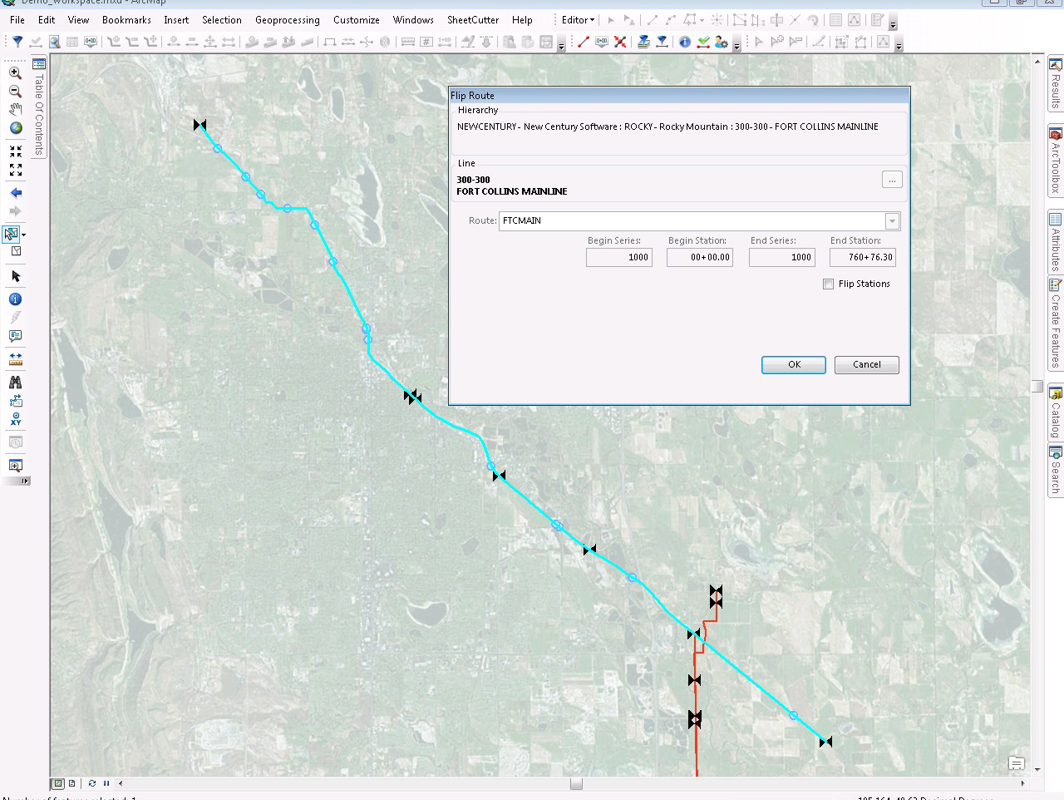The height and width of the screenshot is (800, 1064).
Task: Open the Table Of Contents side tab
Action: (39, 107)
